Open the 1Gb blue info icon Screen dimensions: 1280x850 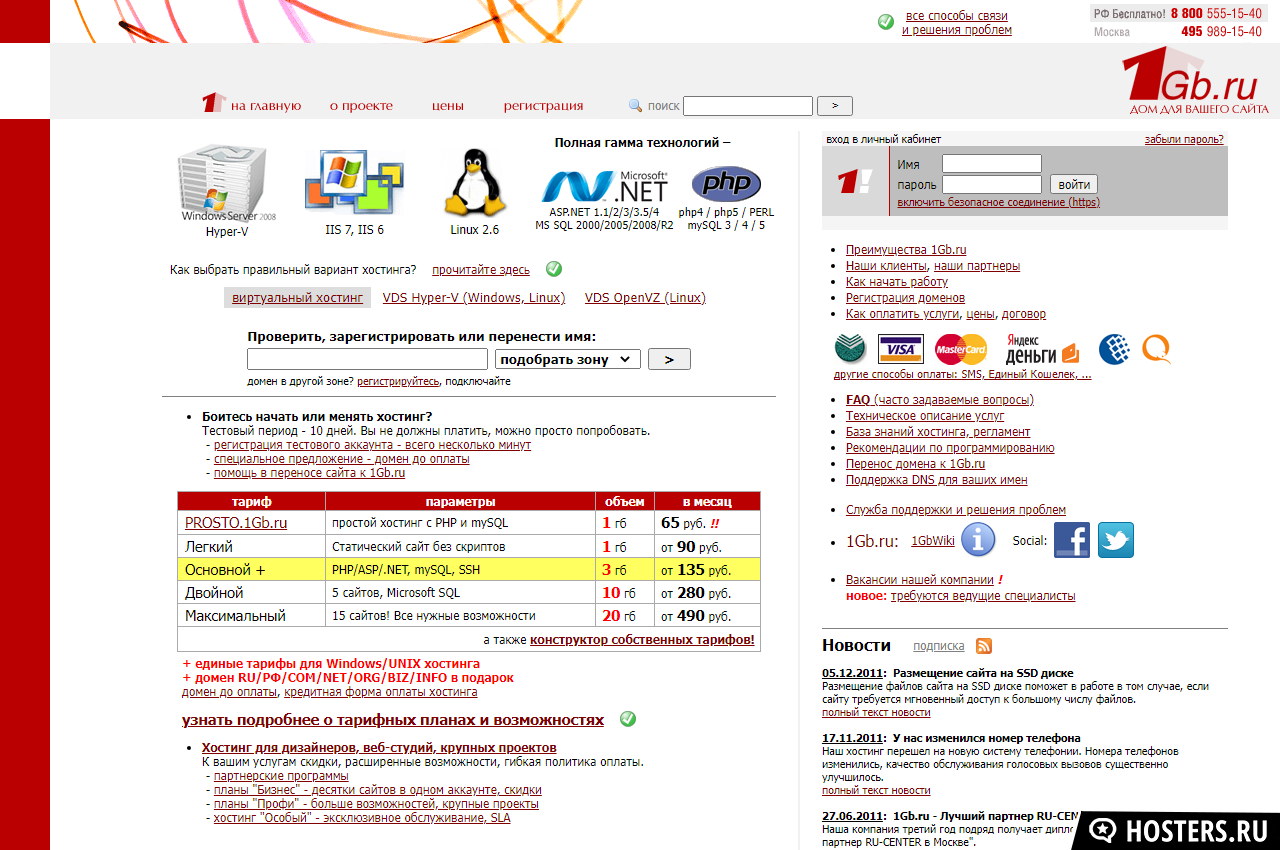(978, 539)
